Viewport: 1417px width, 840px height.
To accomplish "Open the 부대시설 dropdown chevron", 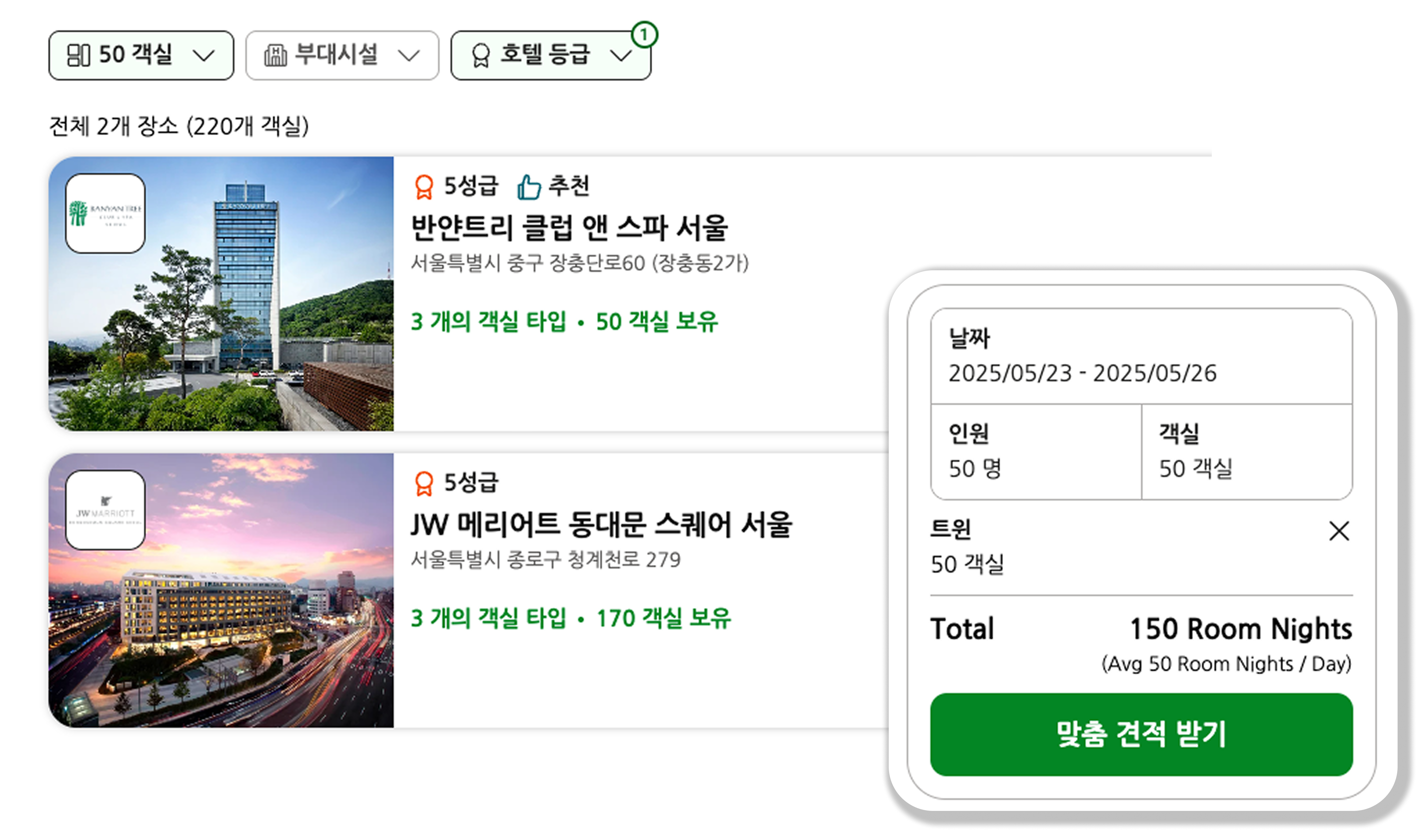I will (x=408, y=55).
